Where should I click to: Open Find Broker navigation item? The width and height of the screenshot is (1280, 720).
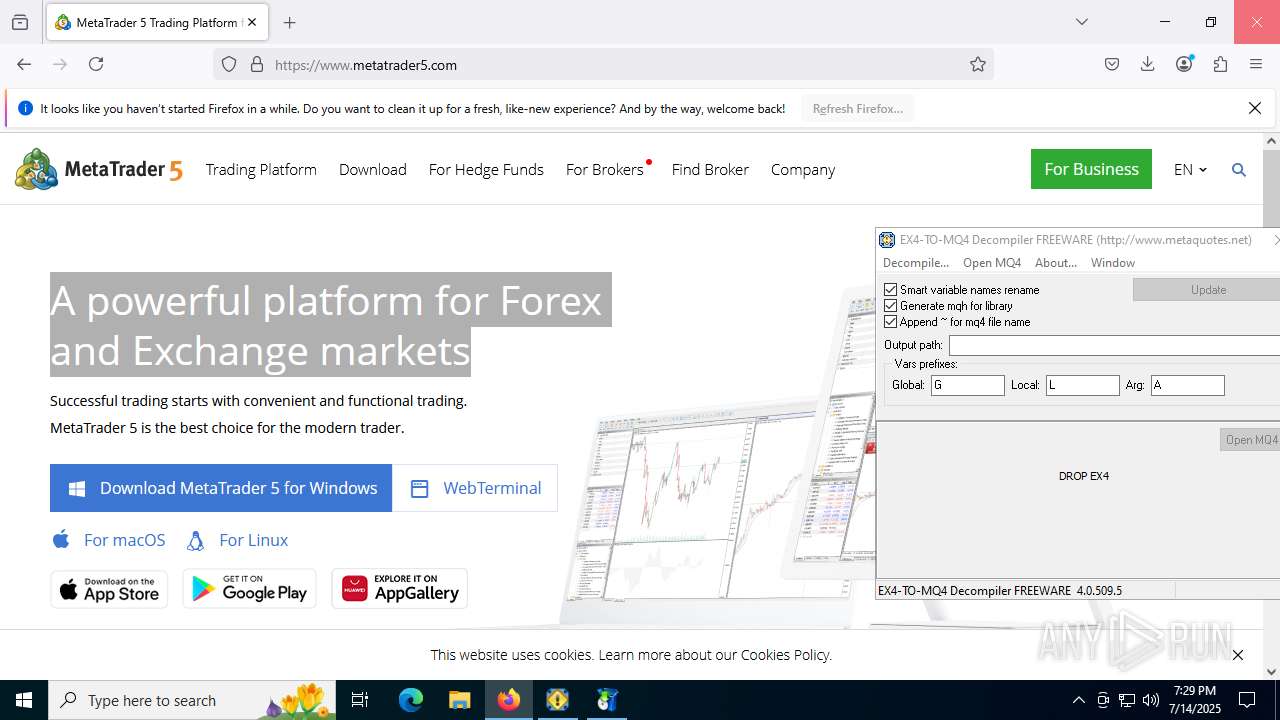coord(710,170)
